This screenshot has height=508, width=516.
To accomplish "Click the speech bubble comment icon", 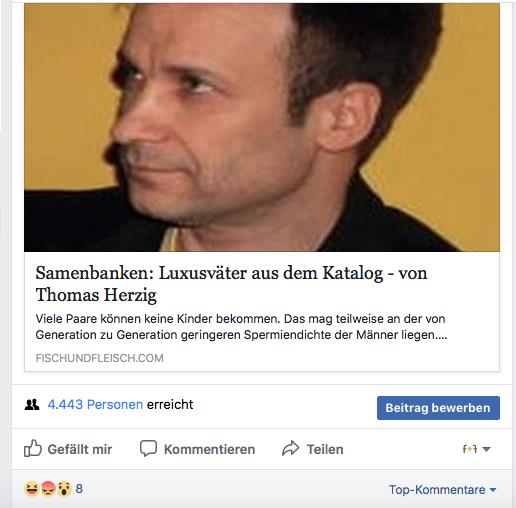I will click(x=148, y=448).
